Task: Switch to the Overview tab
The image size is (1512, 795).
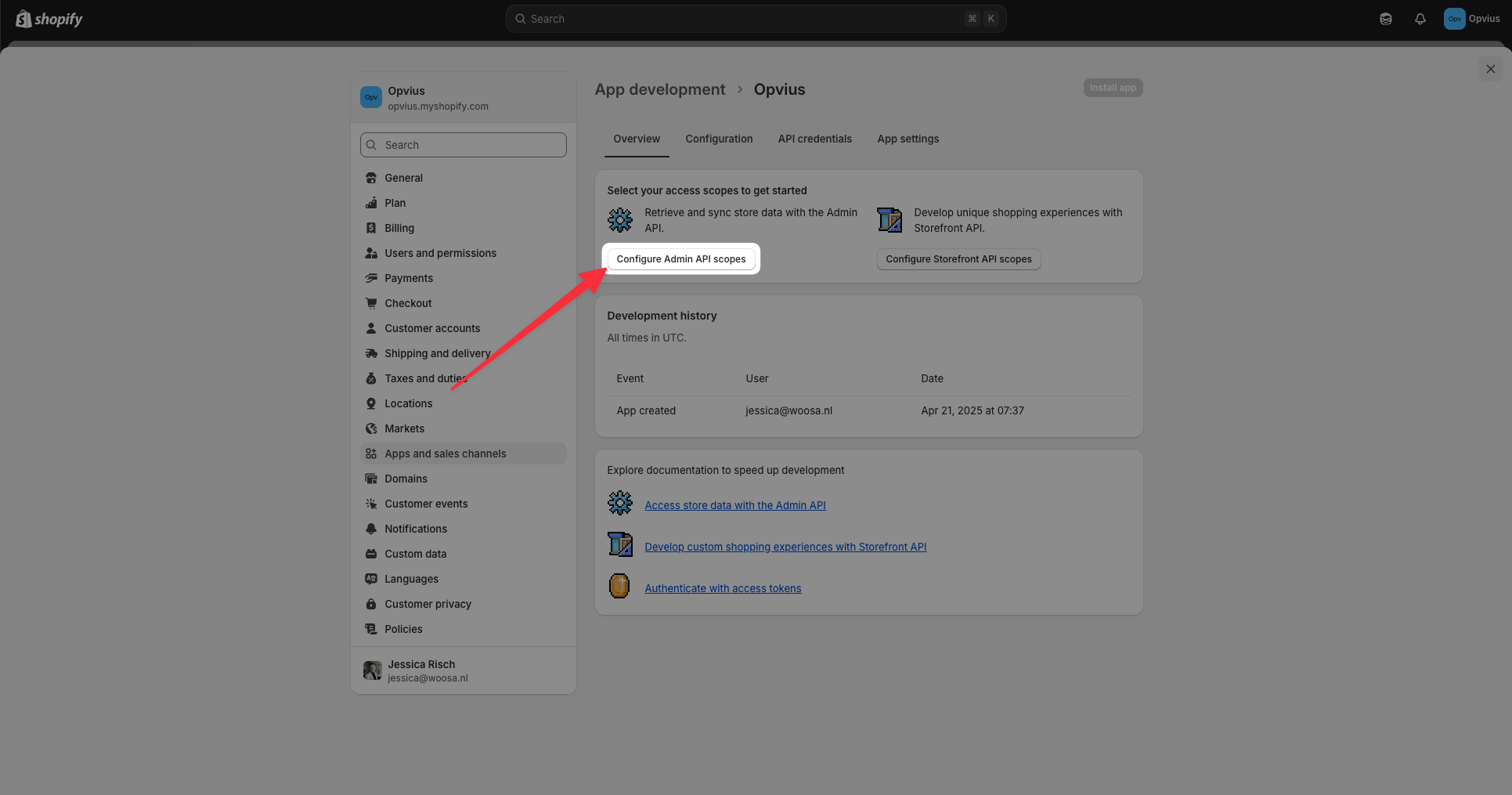Action: click(637, 139)
